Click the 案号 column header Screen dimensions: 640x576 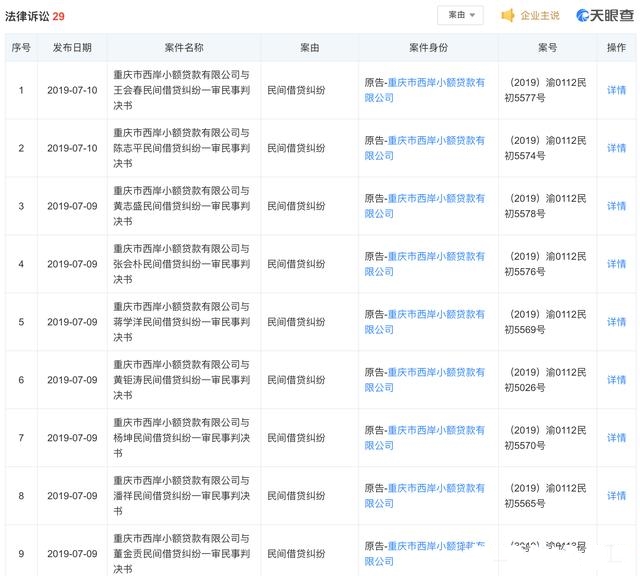(x=547, y=48)
